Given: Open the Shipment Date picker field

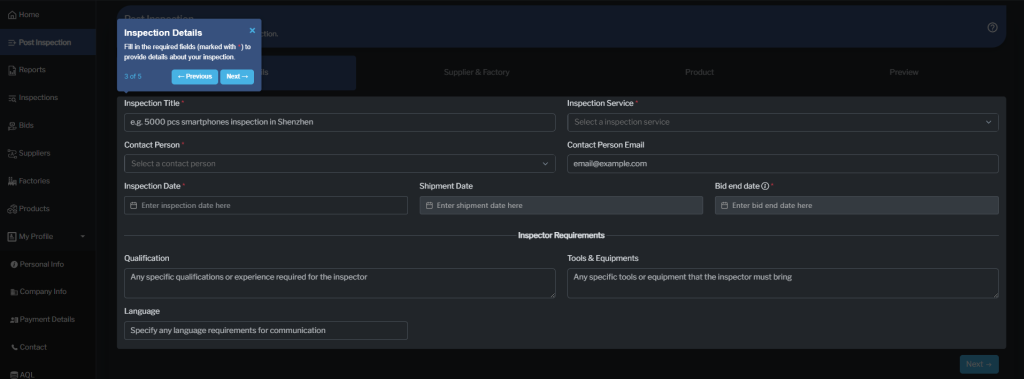Looking at the screenshot, I should pyautogui.click(x=561, y=205).
